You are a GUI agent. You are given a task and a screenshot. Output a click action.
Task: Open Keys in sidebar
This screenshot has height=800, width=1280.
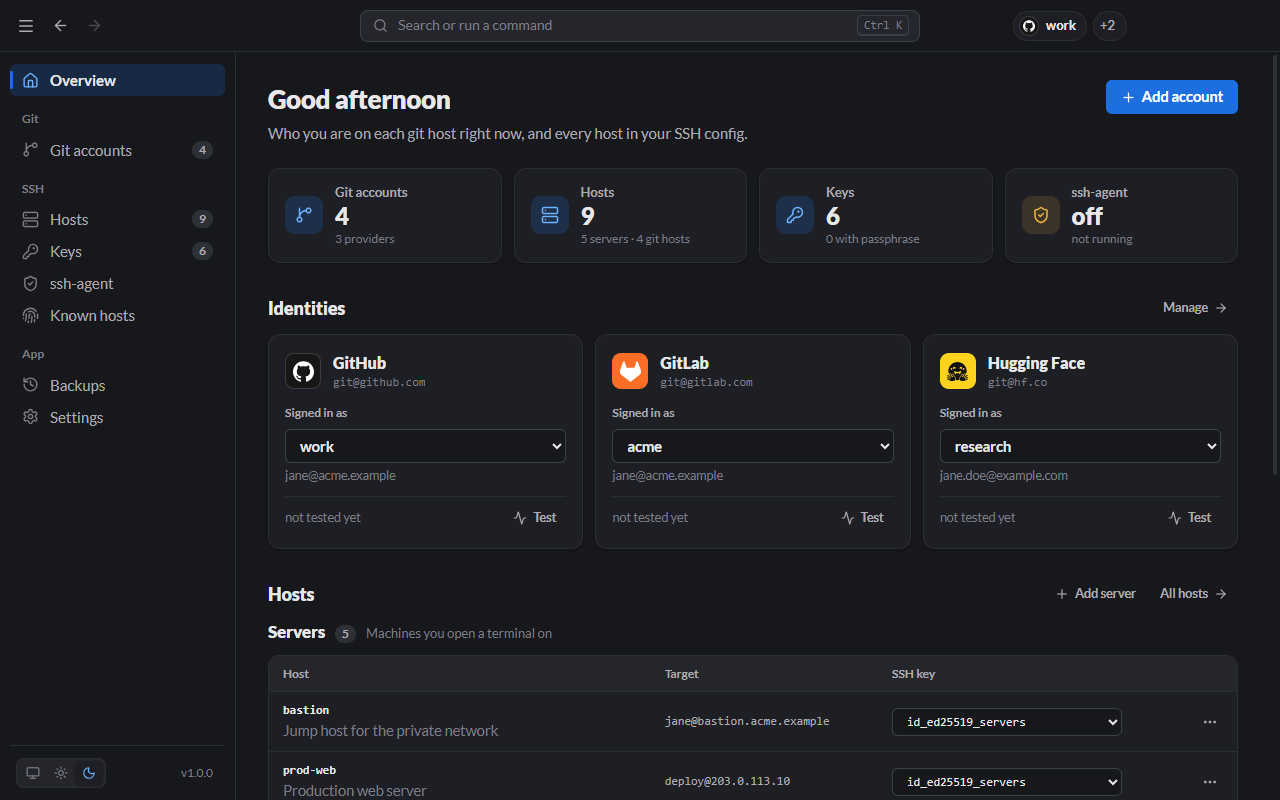tap(118, 251)
